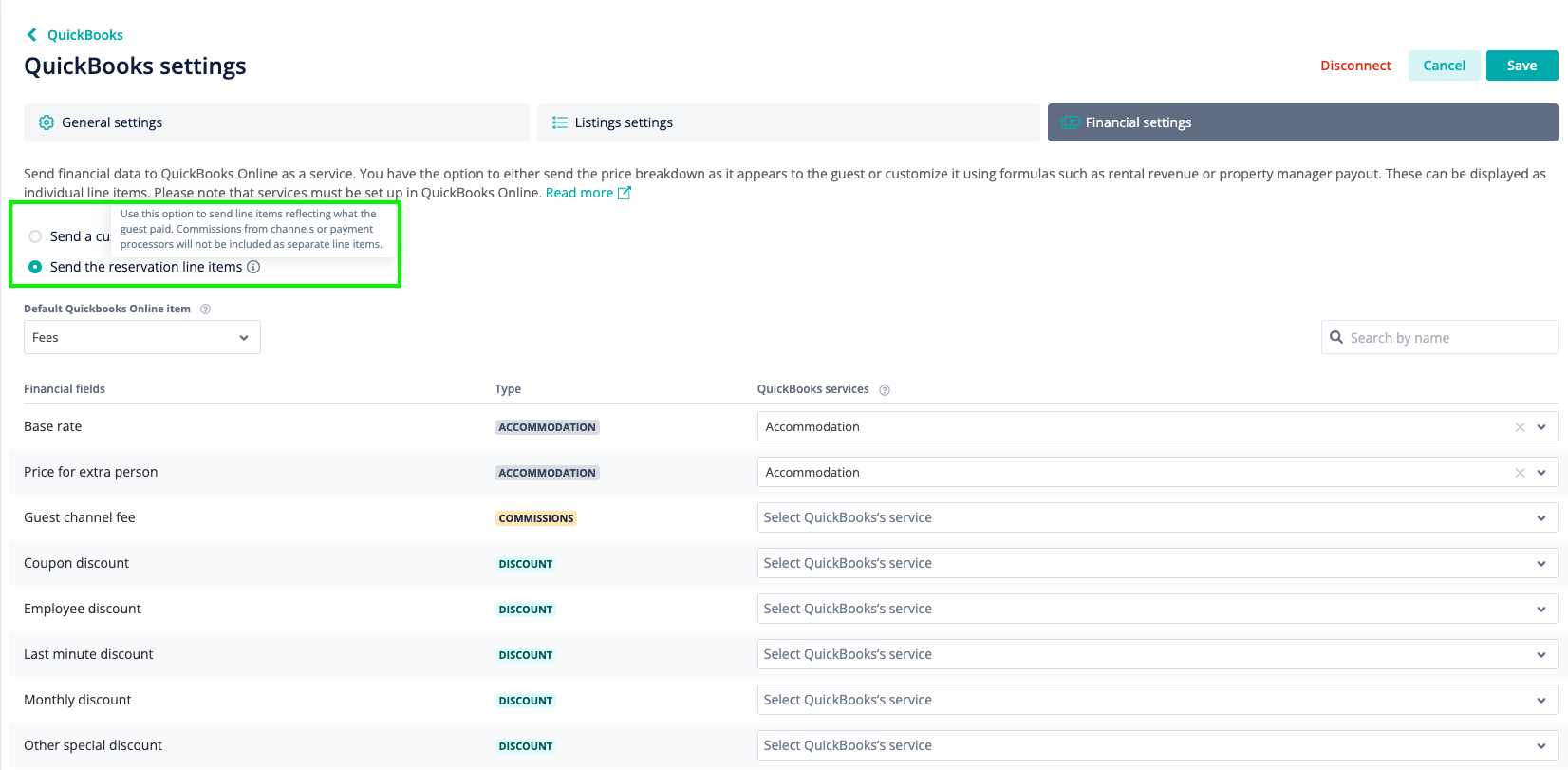This screenshot has width=1568, height=770.
Task: Click ACCOMMODATION badge in Base rate row
Action: click(548, 427)
